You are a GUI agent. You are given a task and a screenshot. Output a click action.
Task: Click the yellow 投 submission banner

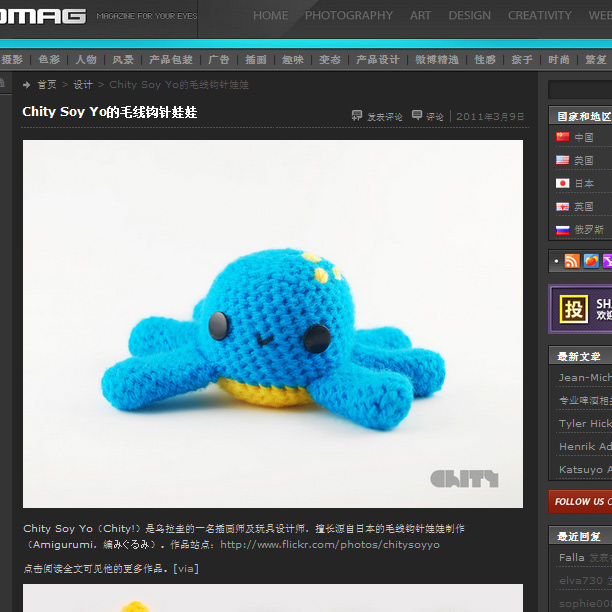[581, 309]
